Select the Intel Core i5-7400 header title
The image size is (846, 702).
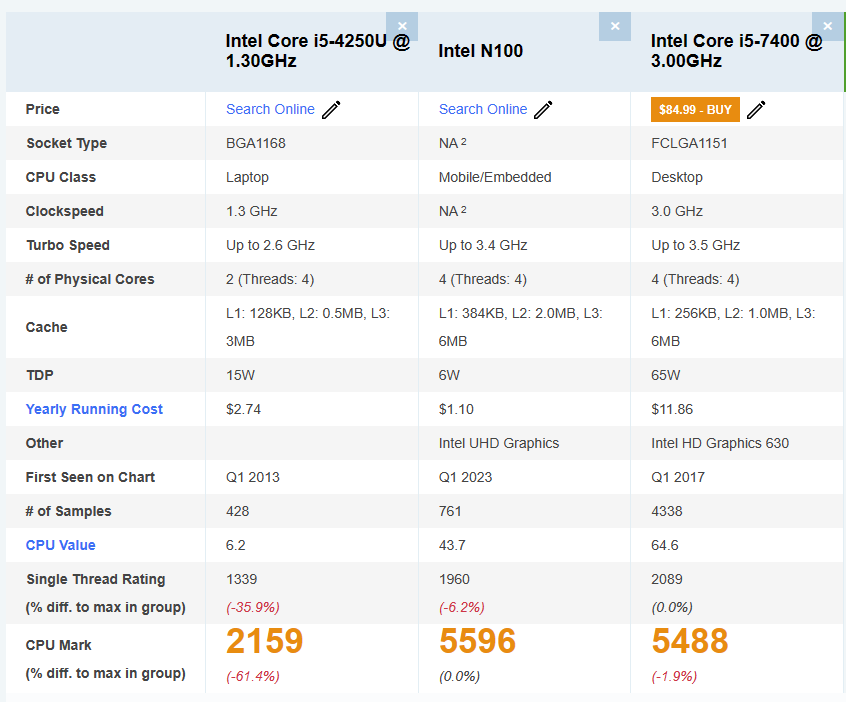[736, 51]
